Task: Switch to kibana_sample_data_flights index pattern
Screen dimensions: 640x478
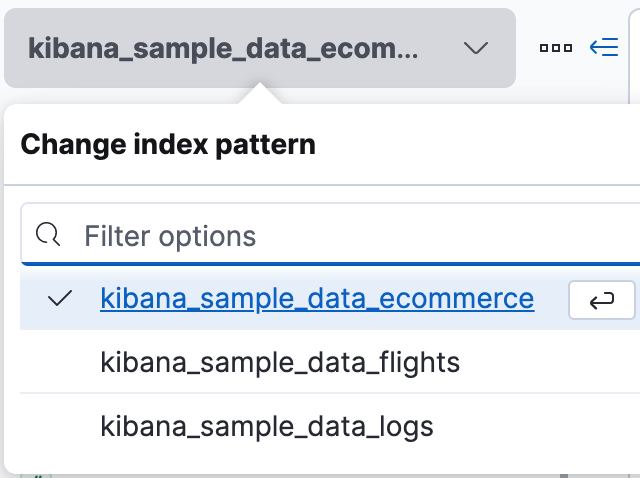Action: click(x=280, y=361)
